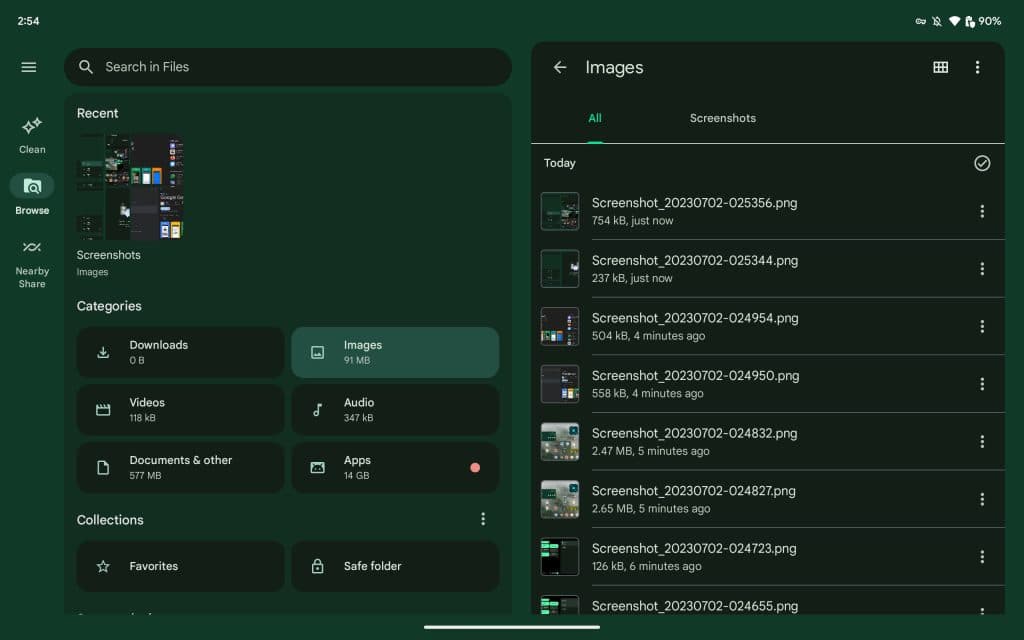Open options for Screenshot_20230702-025356.png
The height and width of the screenshot is (640, 1024).
[x=981, y=211]
